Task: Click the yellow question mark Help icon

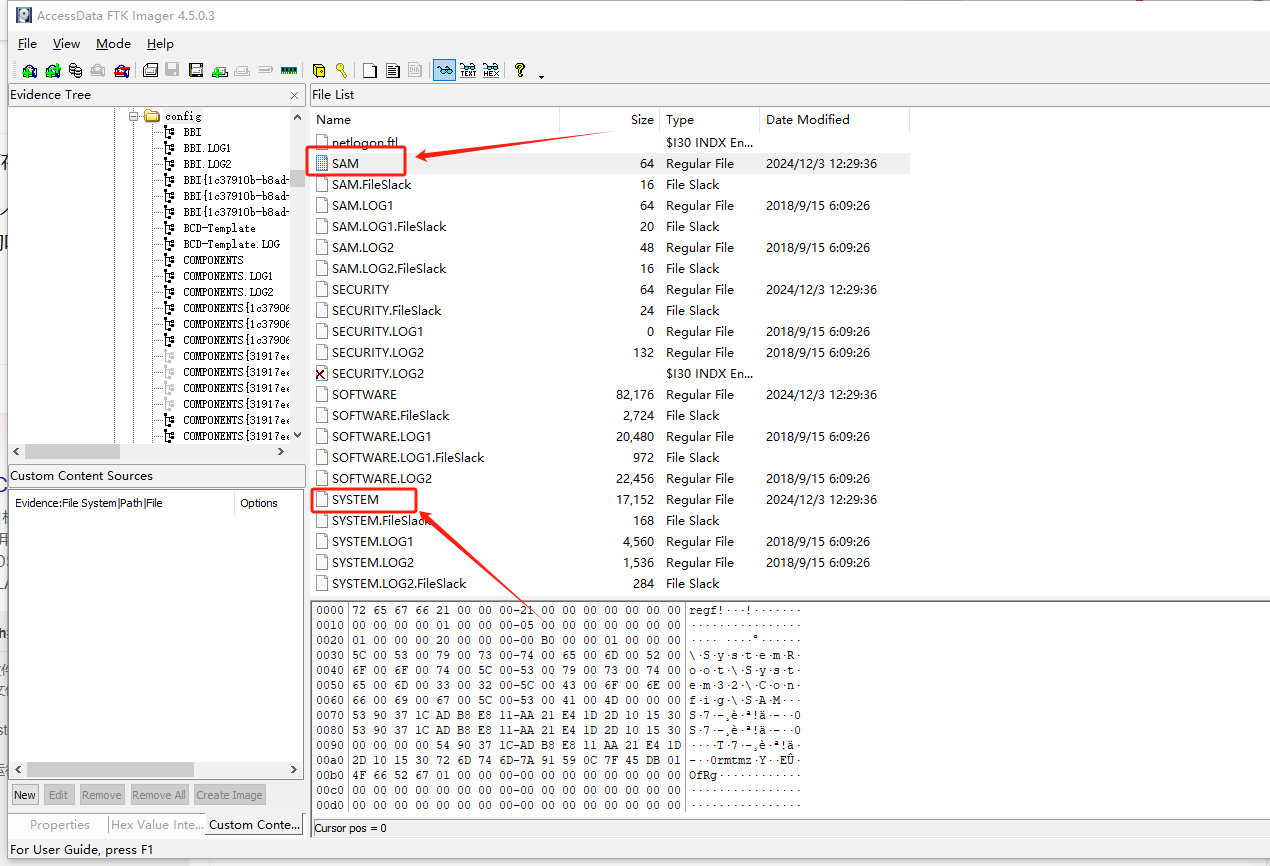Action: (x=520, y=70)
